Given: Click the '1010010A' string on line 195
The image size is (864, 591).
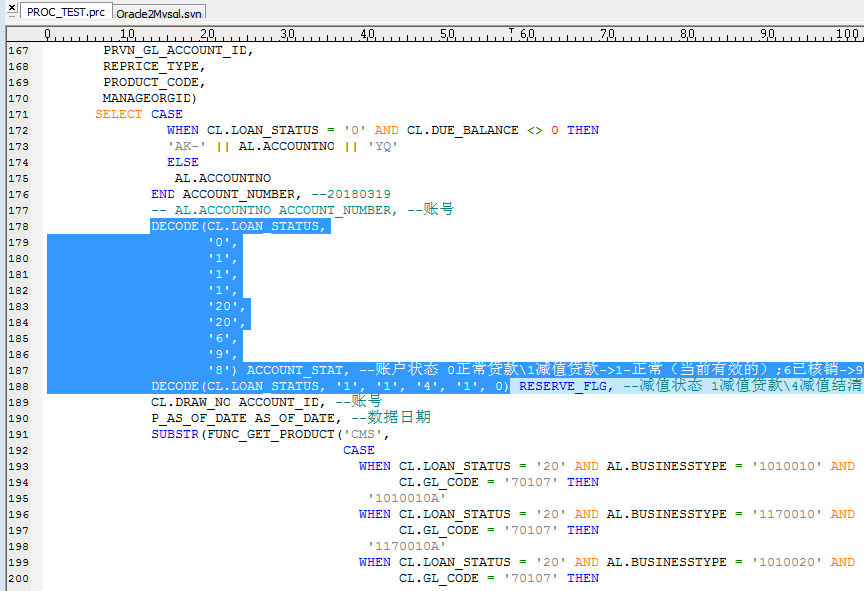Looking at the screenshot, I should pos(407,498).
